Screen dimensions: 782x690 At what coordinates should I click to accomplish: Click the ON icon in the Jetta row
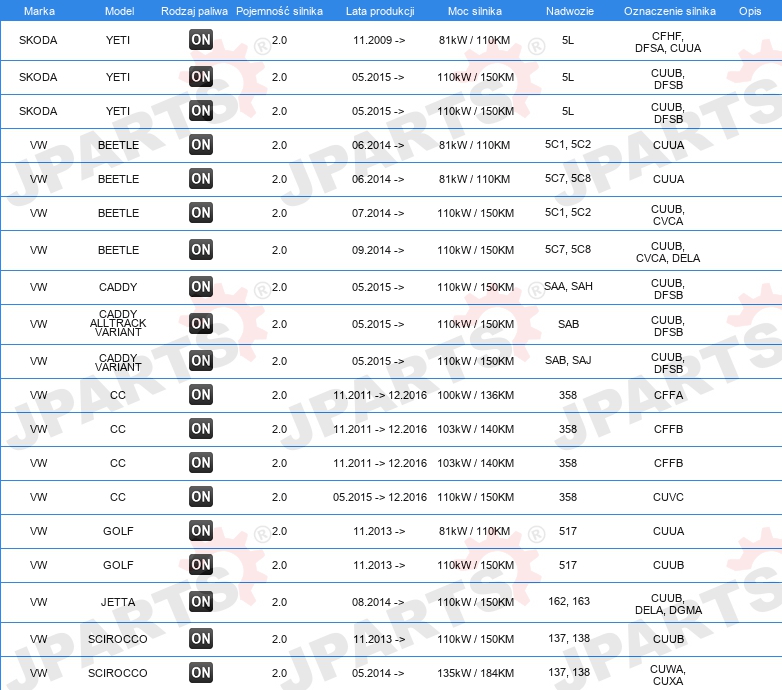(201, 602)
